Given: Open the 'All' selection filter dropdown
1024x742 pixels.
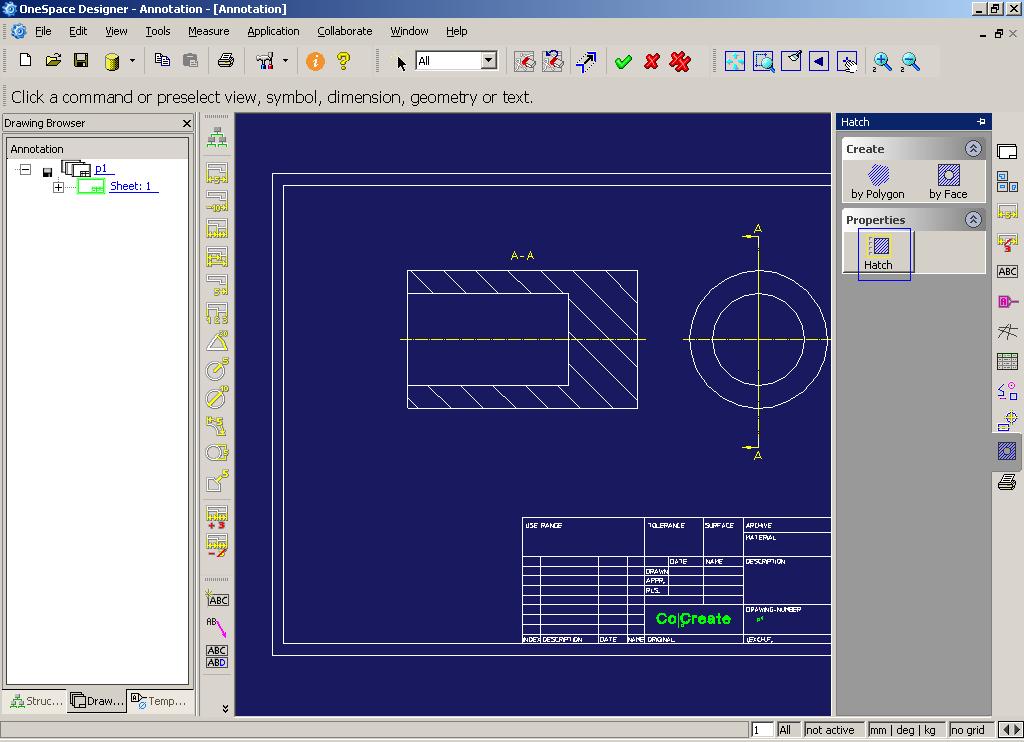Looking at the screenshot, I should 488,61.
